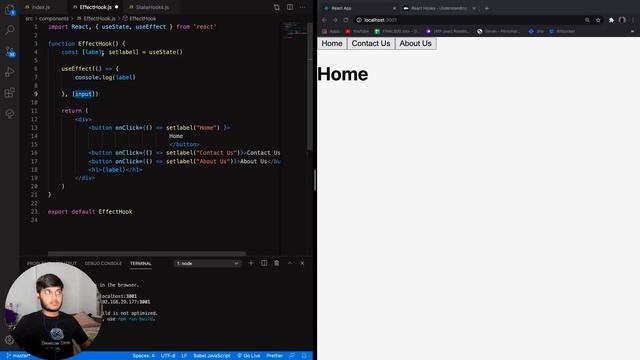Open the Debug Console panel tab
Image resolution: width=640 pixels, height=360 pixels.
click(x=103, y=264)
